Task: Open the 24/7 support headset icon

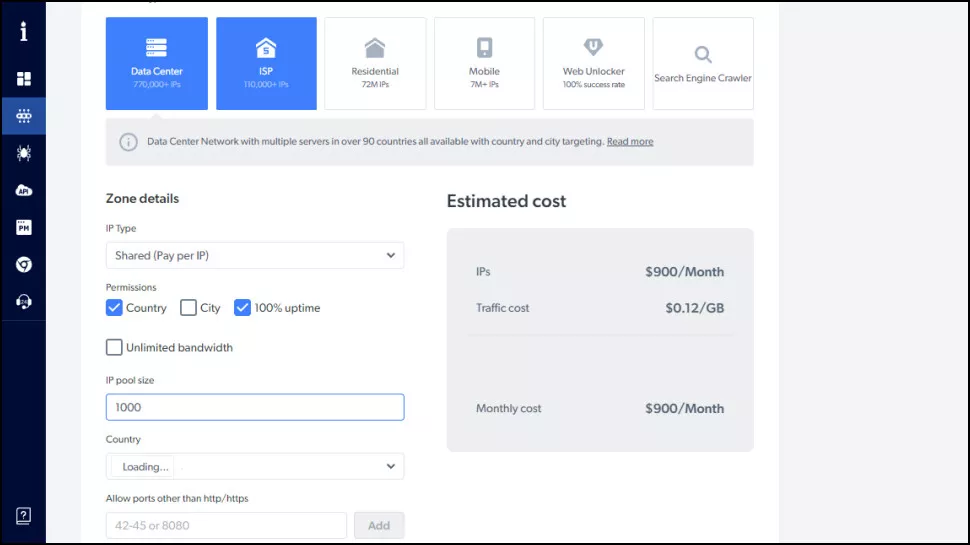Action: point(24,302)
